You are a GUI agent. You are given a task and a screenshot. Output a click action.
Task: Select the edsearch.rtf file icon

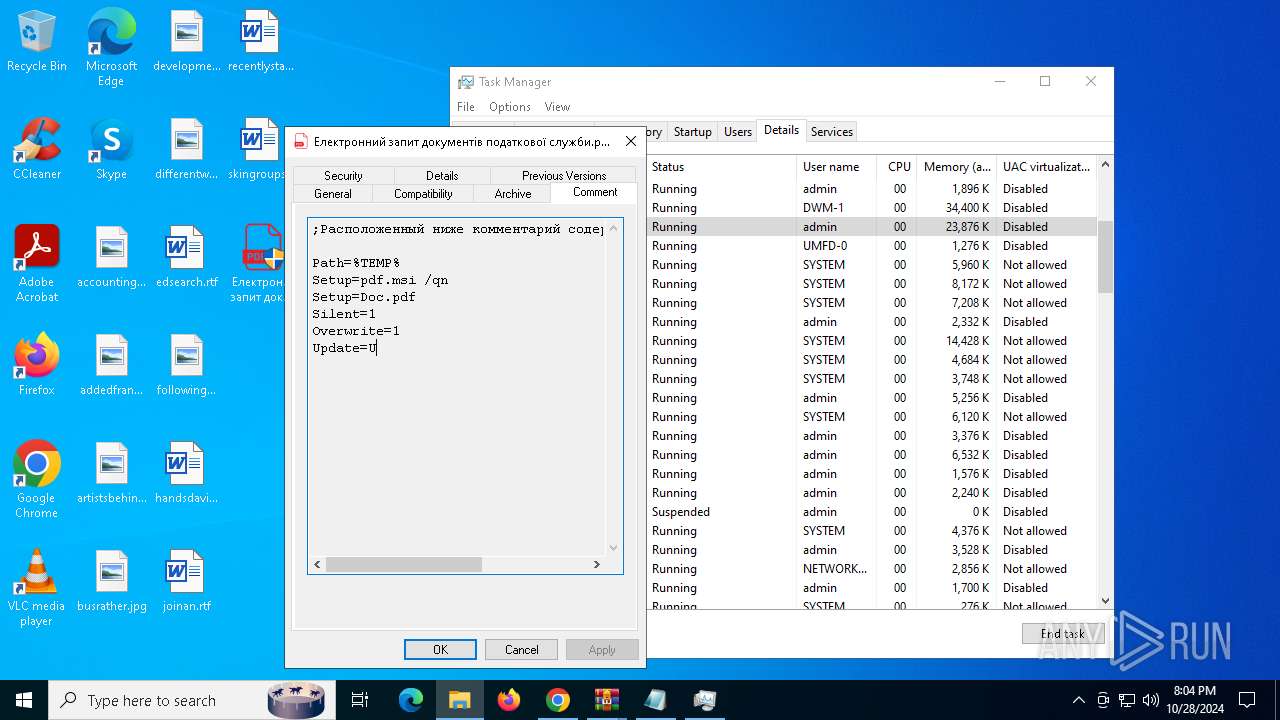[186, 257]
